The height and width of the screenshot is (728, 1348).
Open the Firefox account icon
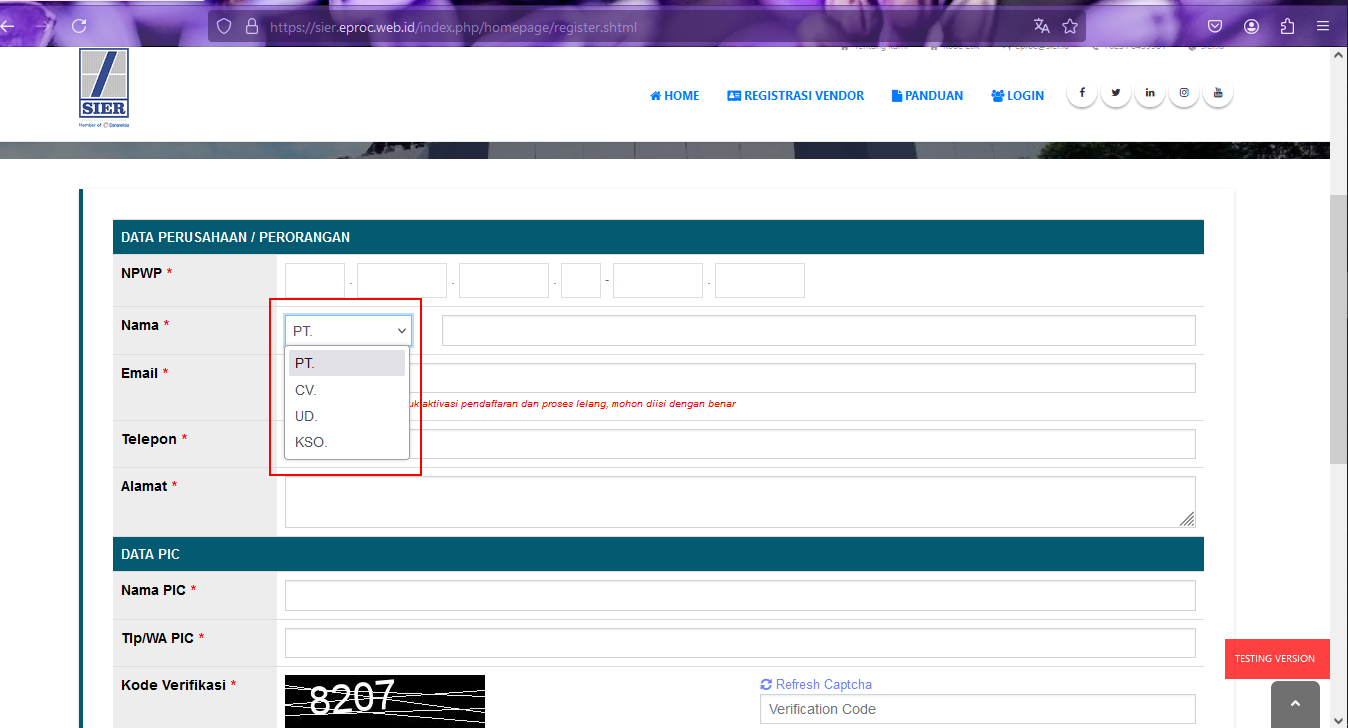pyautogui.click(x=1252, y=27)
